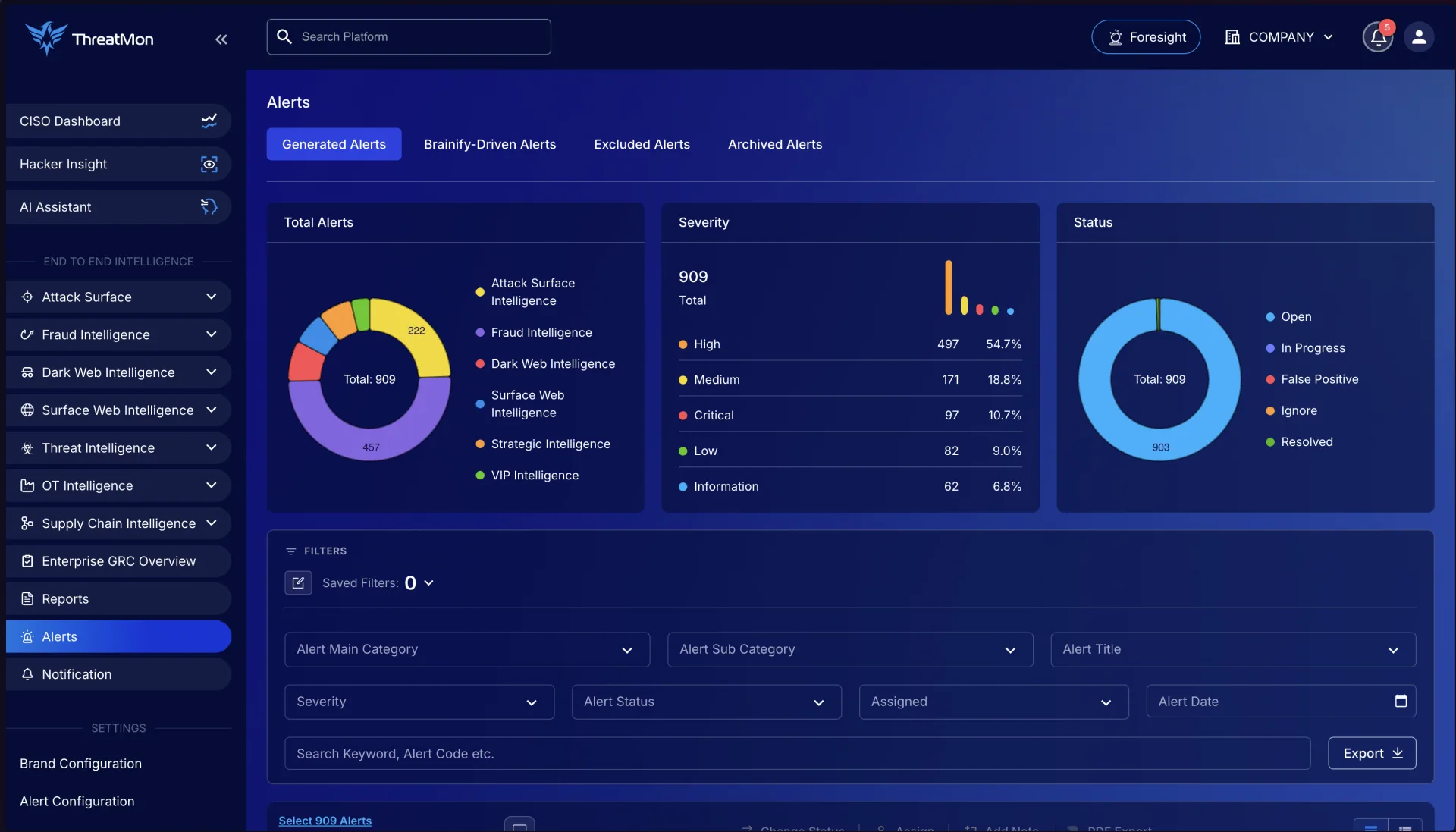Click the Notification bell icon in sidebar
The height and width of the screenshot is (832, 1456).
point(27,674)
